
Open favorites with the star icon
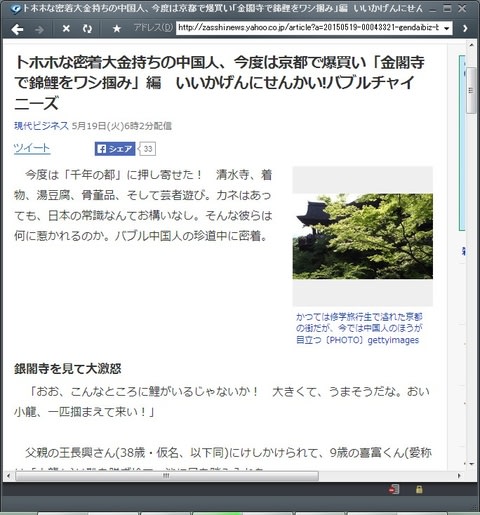click(117, 29)
